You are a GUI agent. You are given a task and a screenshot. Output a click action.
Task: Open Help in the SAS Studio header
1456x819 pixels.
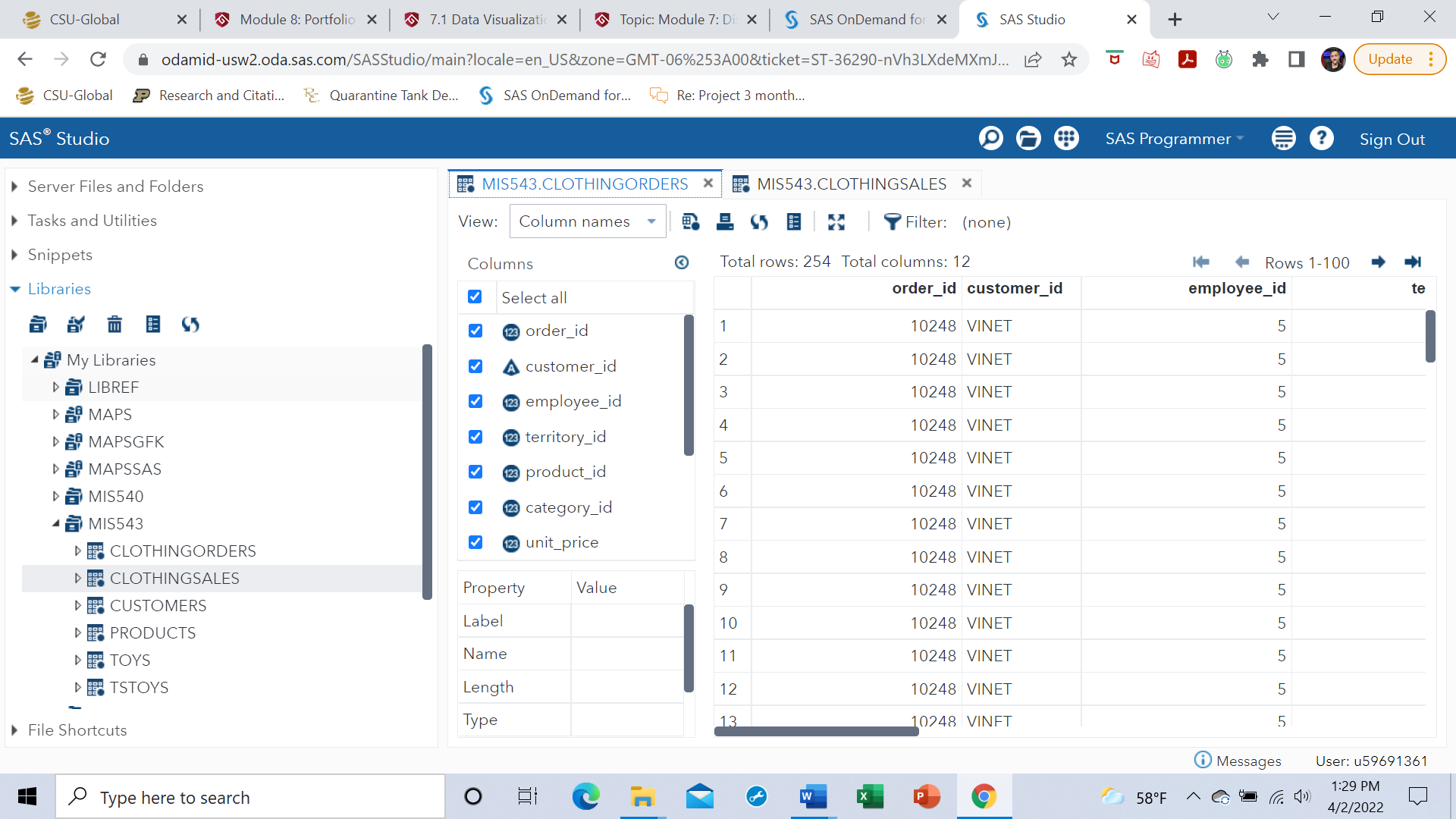pyautogui.click(x=1322, y=138)
